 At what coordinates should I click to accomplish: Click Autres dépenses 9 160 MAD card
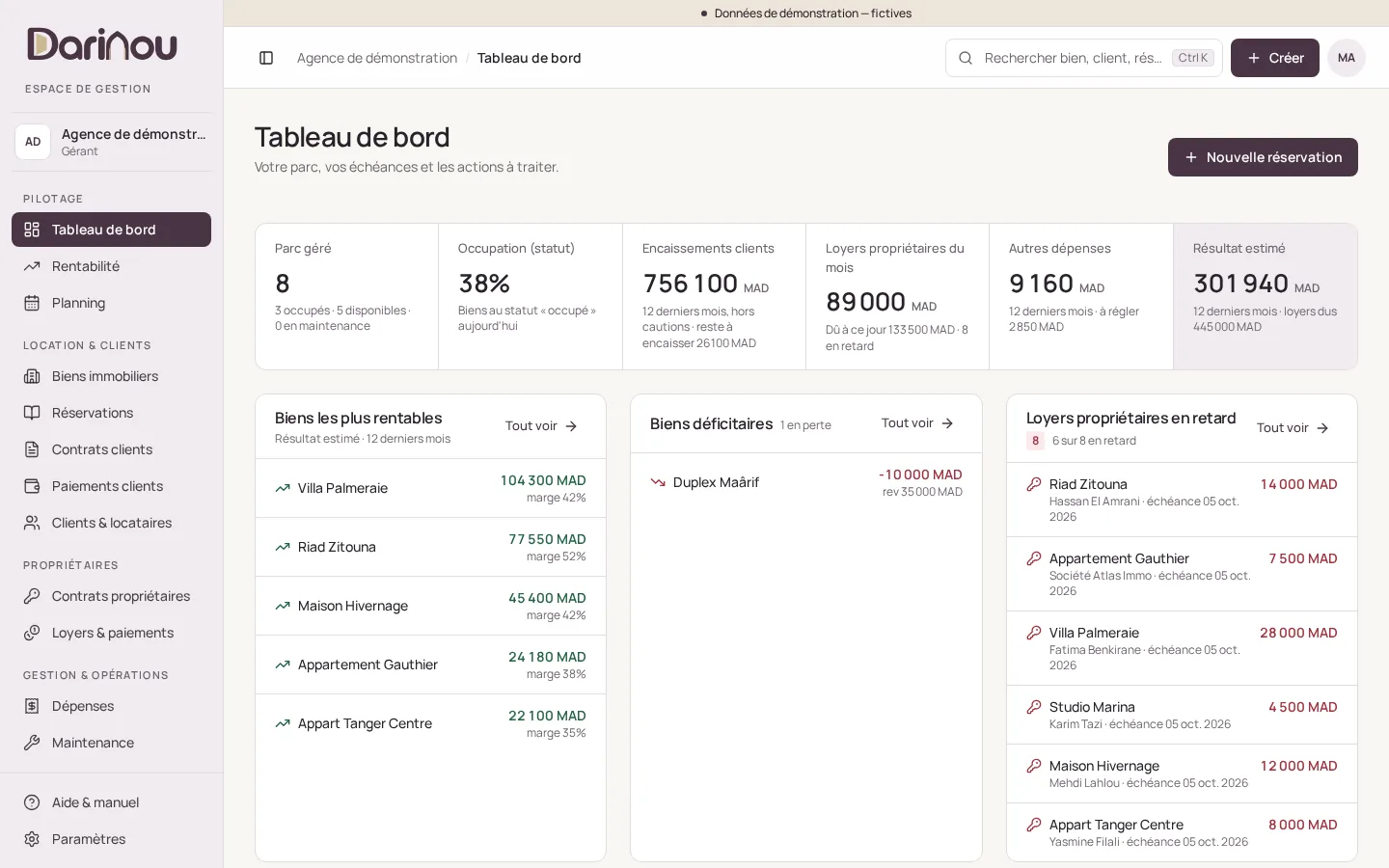pyautogui.click(x=1081, y=296)
